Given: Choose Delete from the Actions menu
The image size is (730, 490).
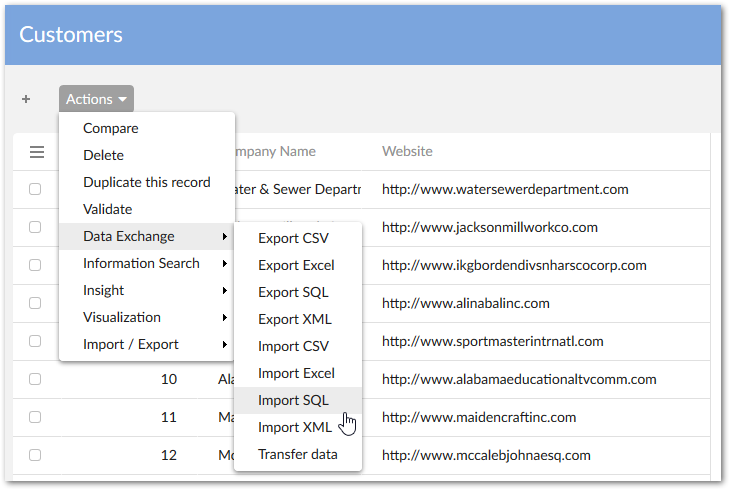Looking at the screenshot, I should tap(147, 155).
